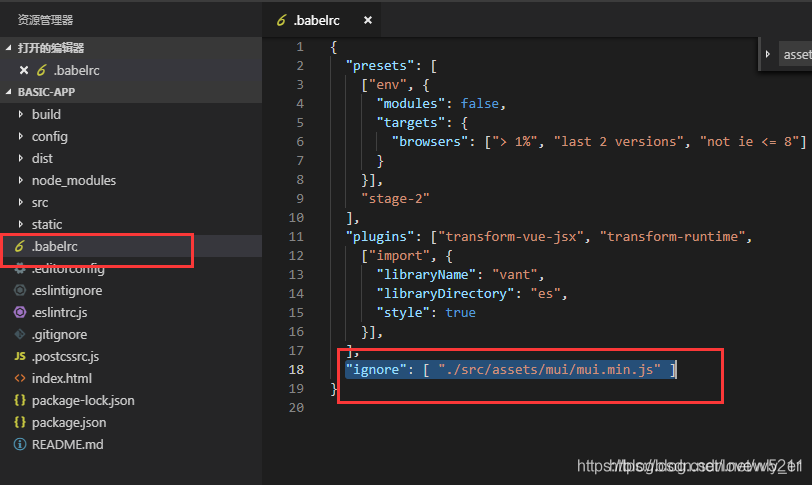Click the "libraryName" key on line 13
Screen dimensions: 812x485
(426, 274)
